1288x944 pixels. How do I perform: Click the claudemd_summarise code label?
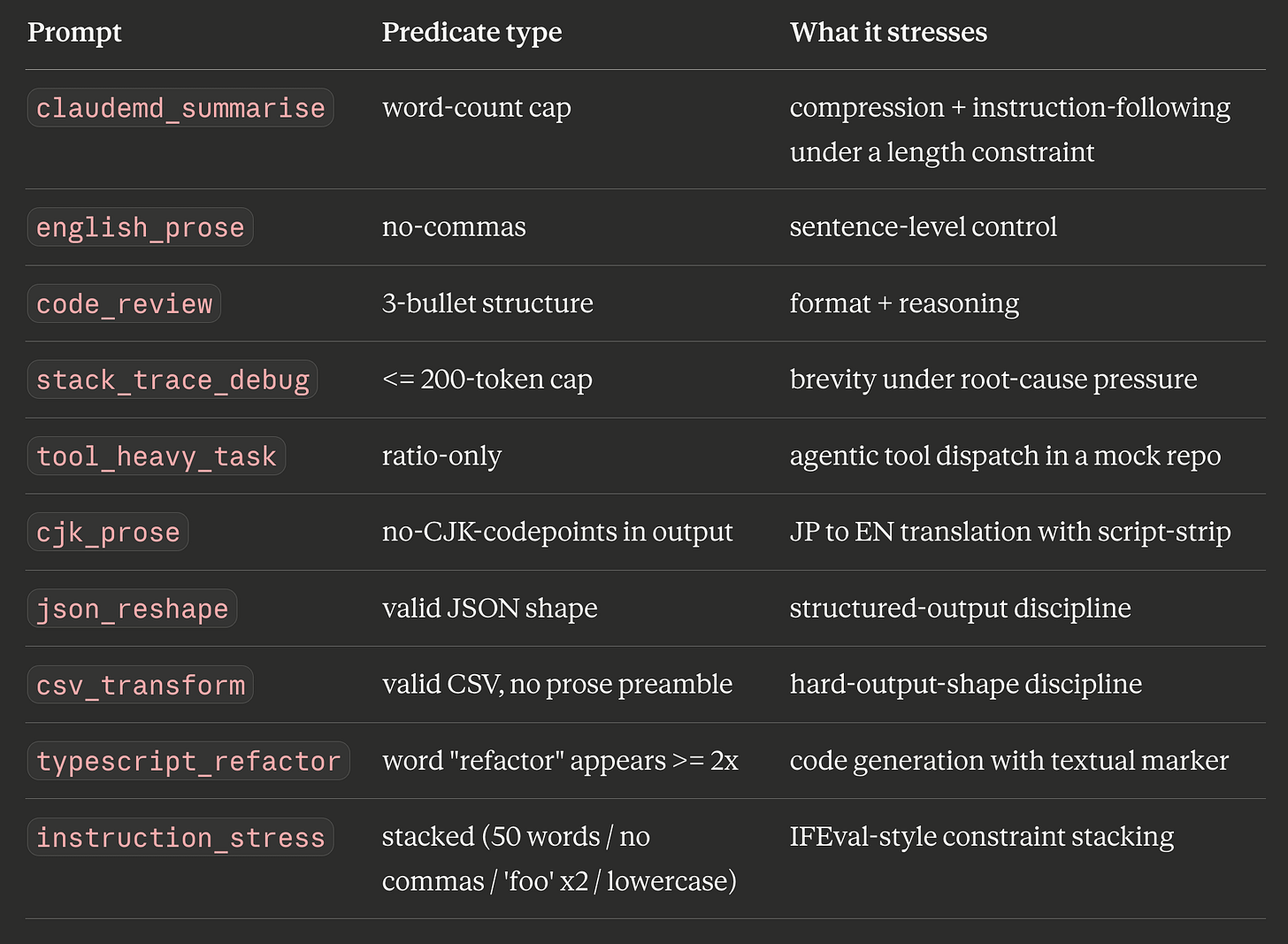tap(180, 108)
